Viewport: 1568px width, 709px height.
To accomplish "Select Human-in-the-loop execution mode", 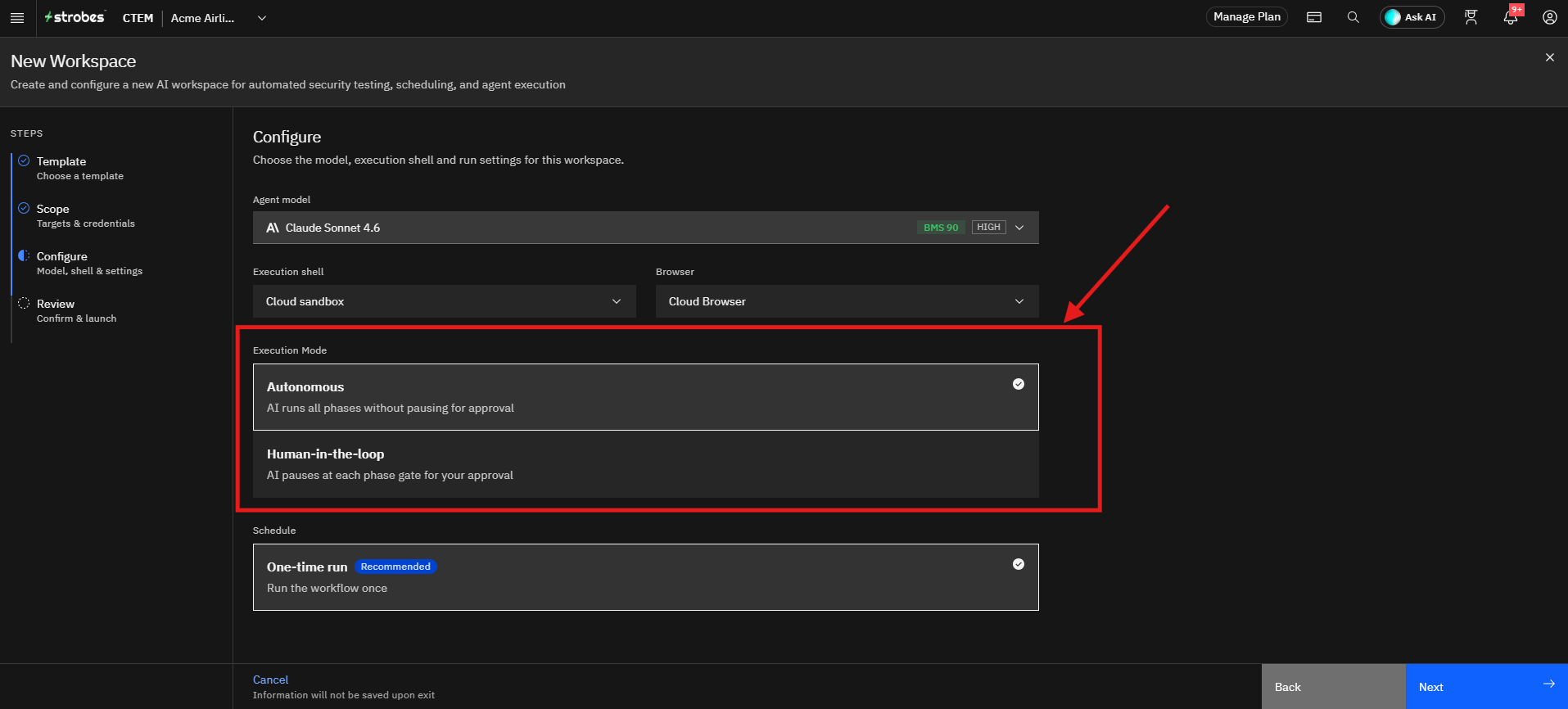I will pos(645,464).
